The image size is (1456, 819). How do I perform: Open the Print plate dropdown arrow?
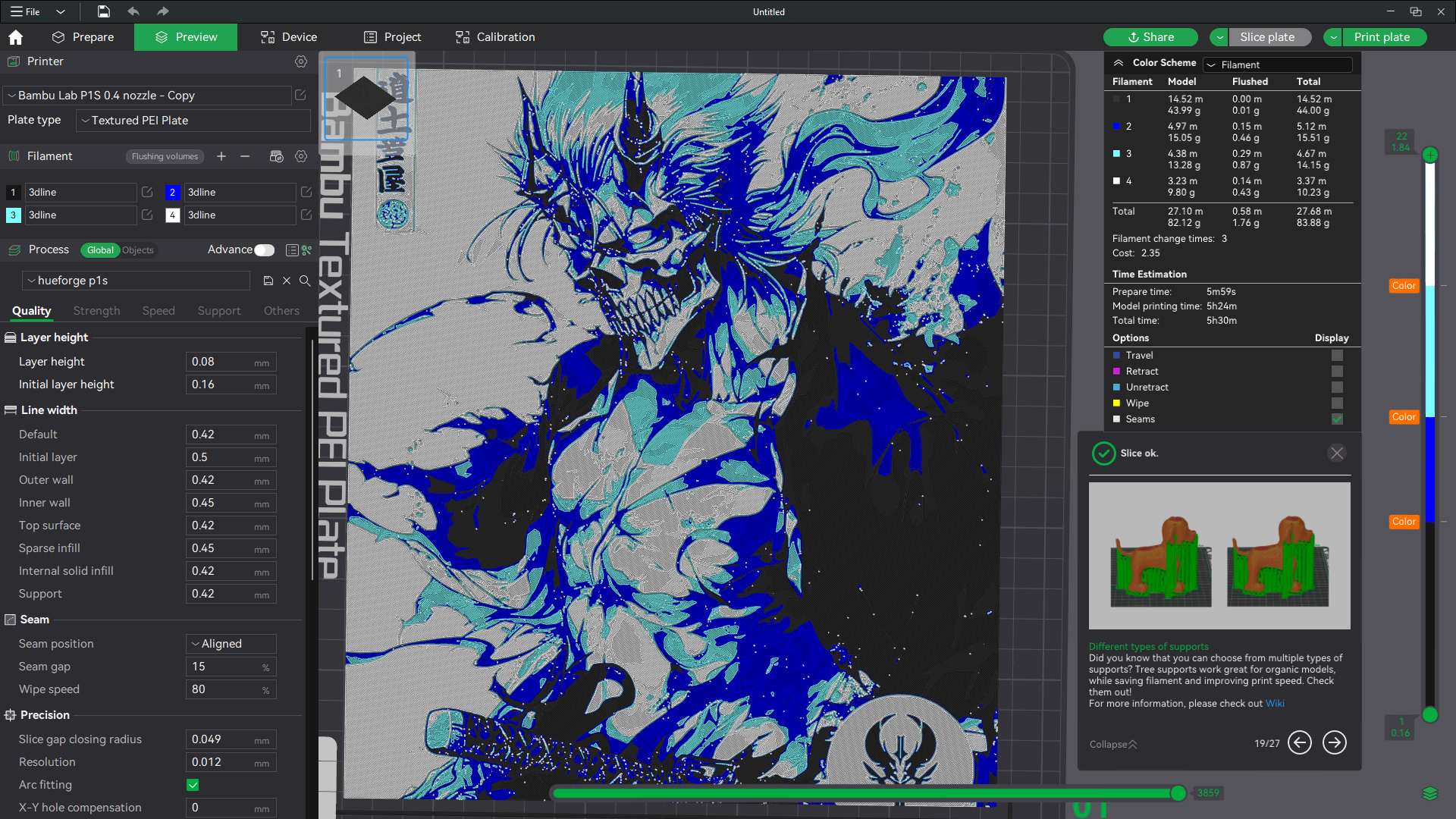(1333, 37)
